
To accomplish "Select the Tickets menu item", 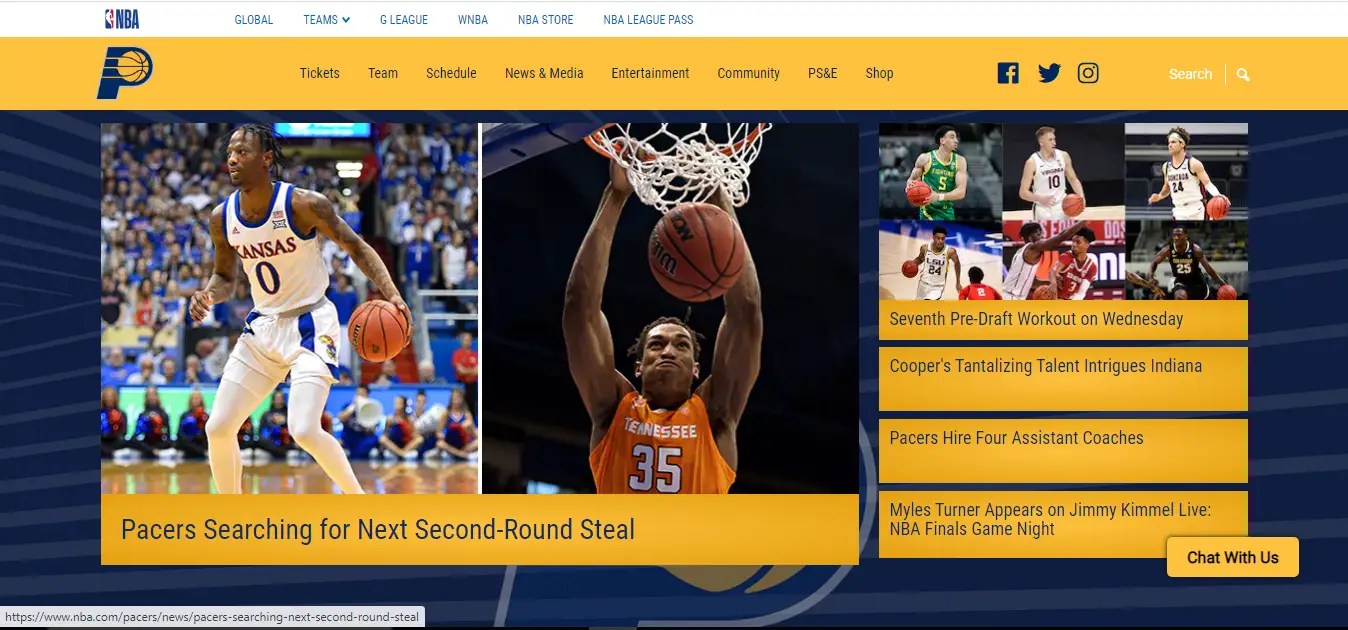I will click(319, 73).
